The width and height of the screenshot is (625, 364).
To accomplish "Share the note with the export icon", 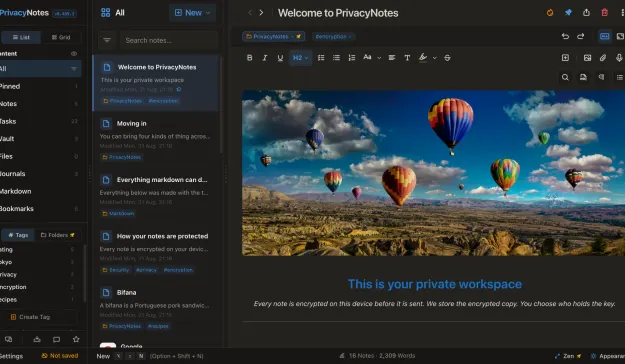I will 586,13.
